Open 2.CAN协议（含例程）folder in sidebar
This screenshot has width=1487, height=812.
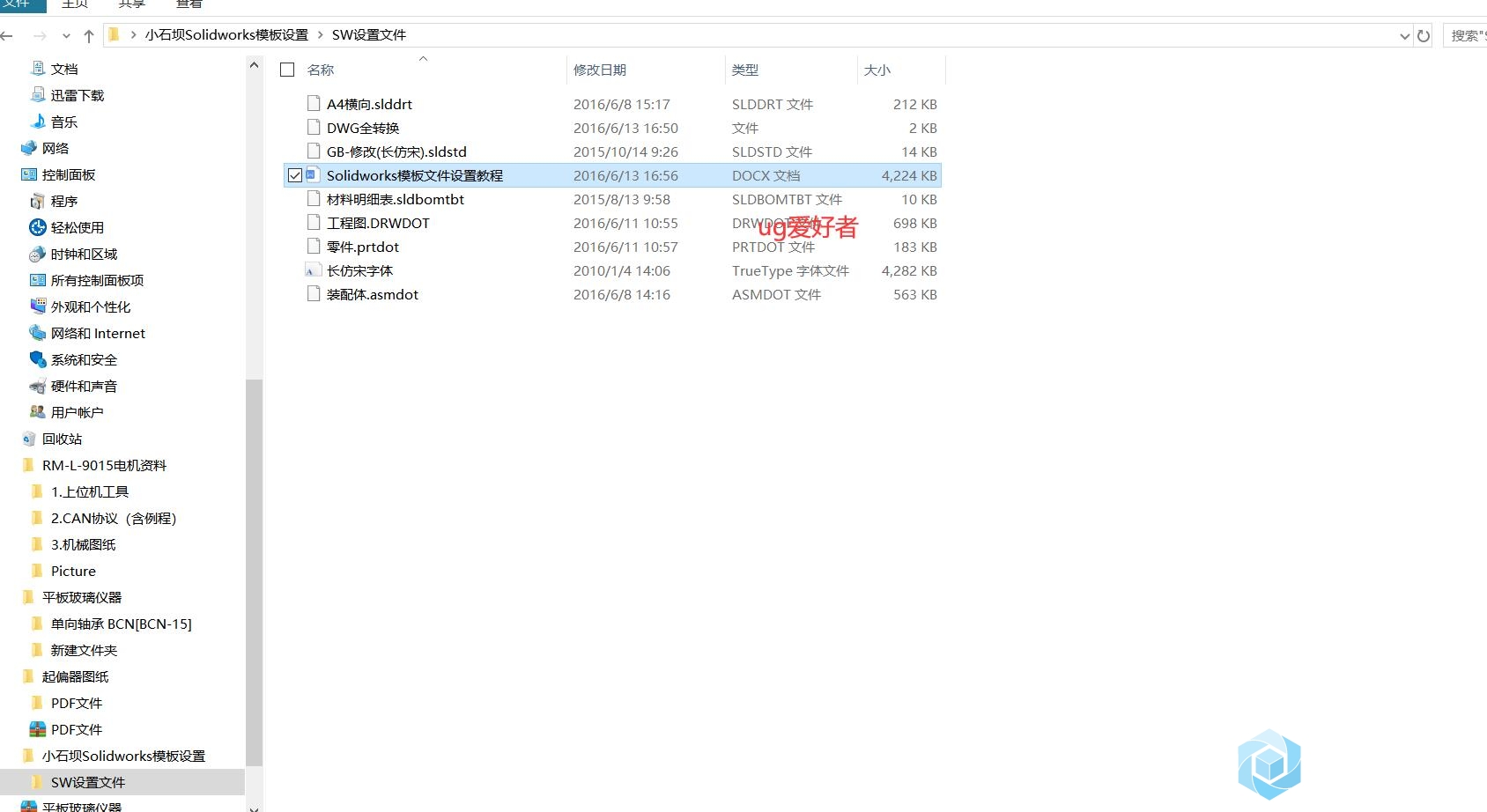(x=114, y=518)
